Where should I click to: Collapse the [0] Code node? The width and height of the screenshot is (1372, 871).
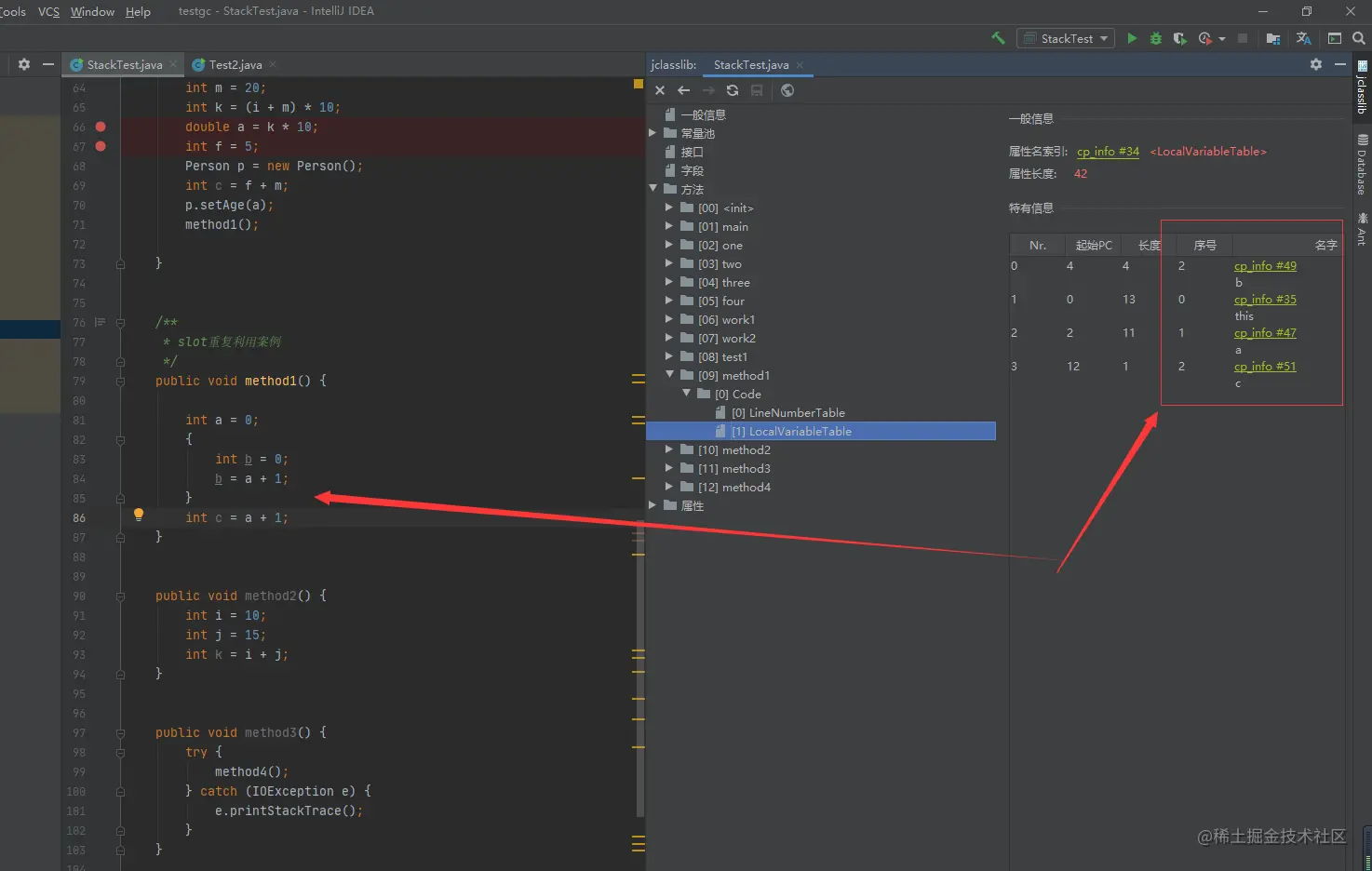click(687, 394)
